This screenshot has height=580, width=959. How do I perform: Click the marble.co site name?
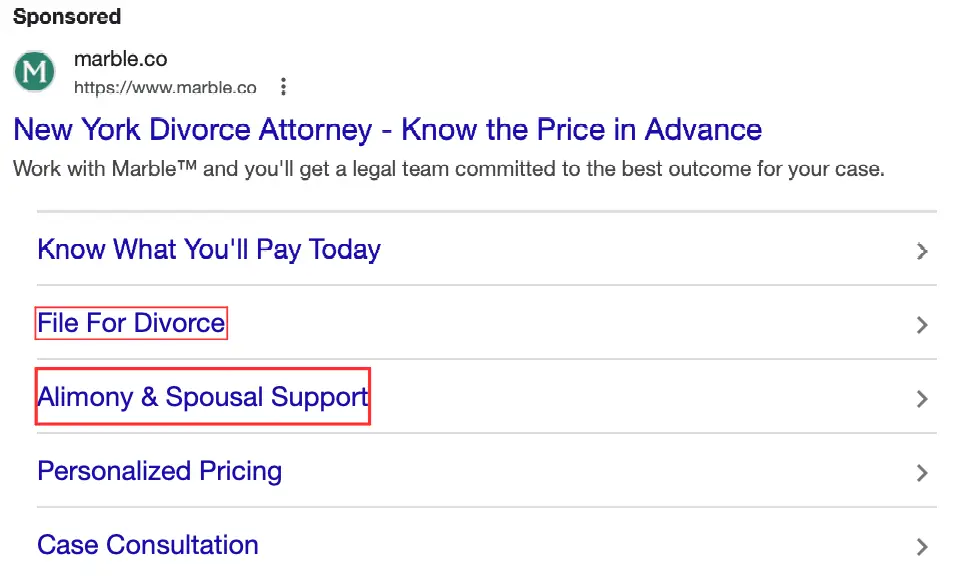click(x=120, y=59)
